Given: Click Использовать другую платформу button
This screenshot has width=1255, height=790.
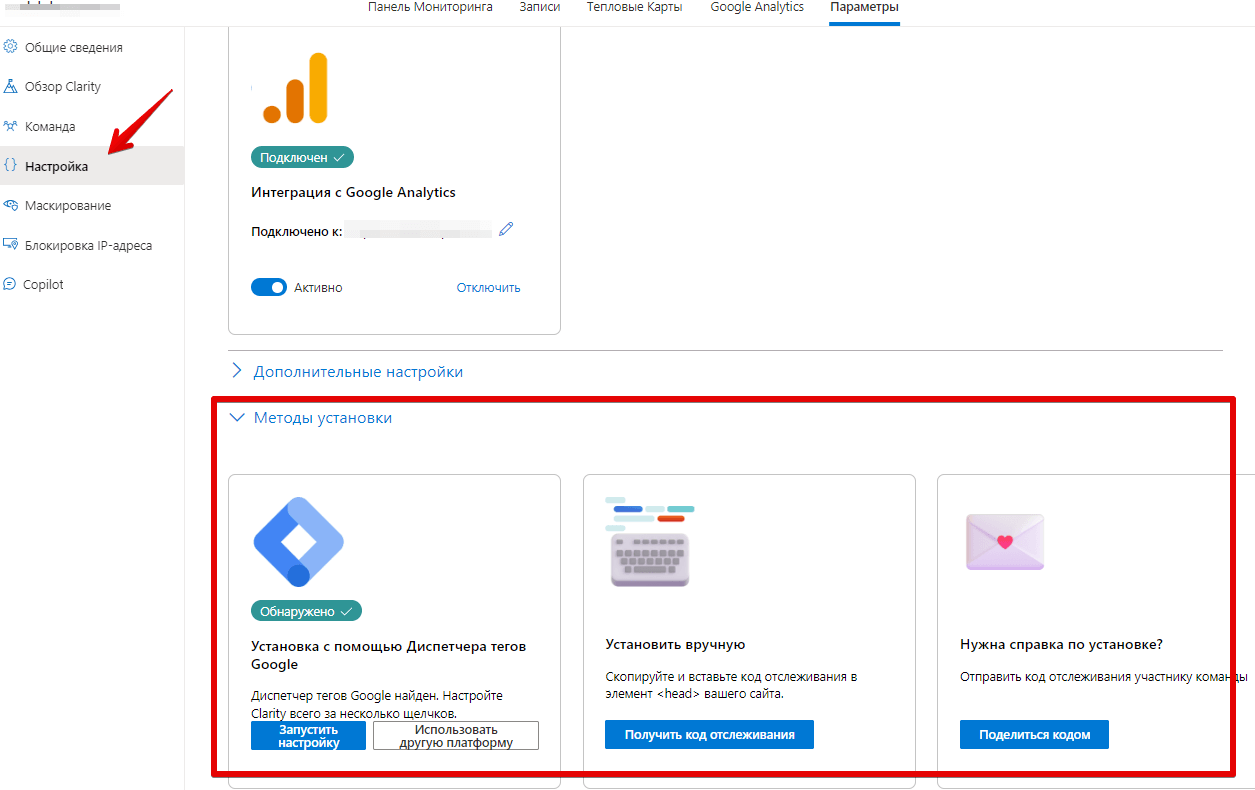Looking at the screenshot, I should coord(456,736).
